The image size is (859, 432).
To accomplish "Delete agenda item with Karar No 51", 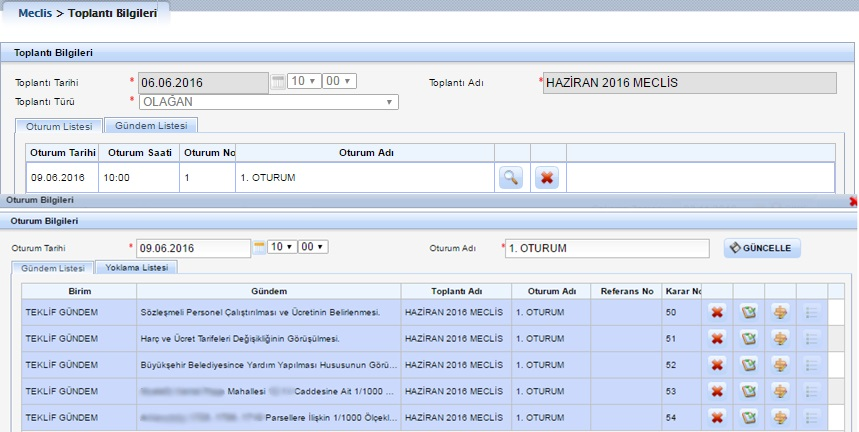I will [717, 338].
